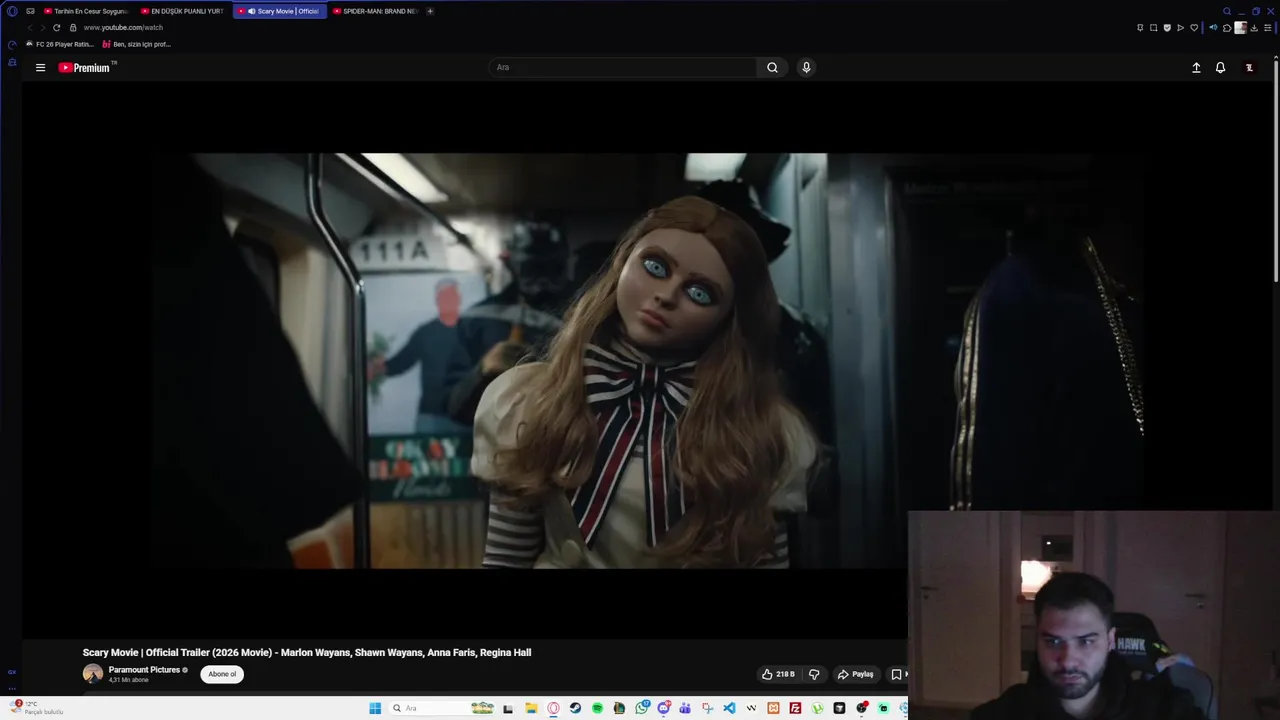
Task: Share the video via Paylaş button
Action: 855,674
